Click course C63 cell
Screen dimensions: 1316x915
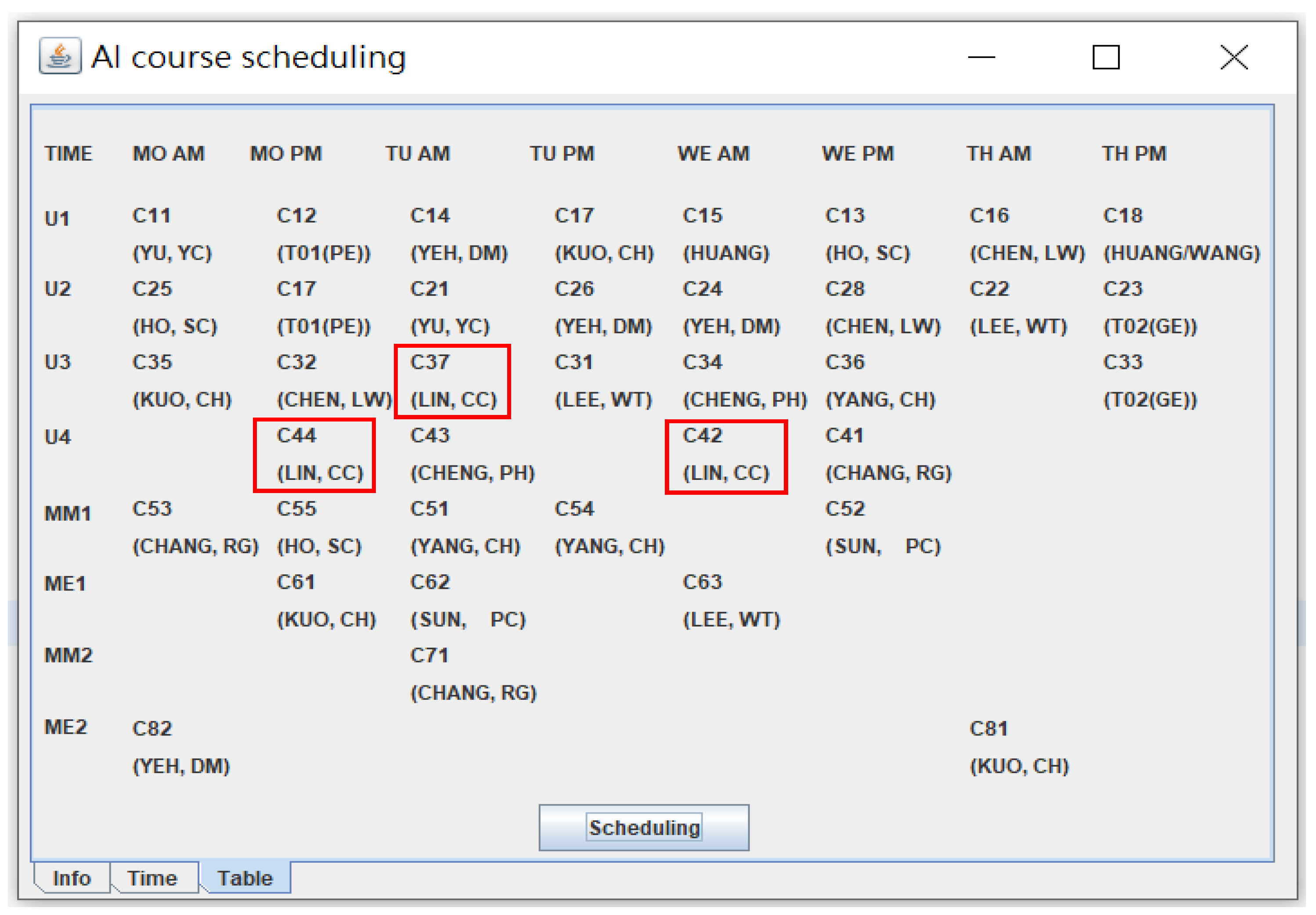coord(703,582)
